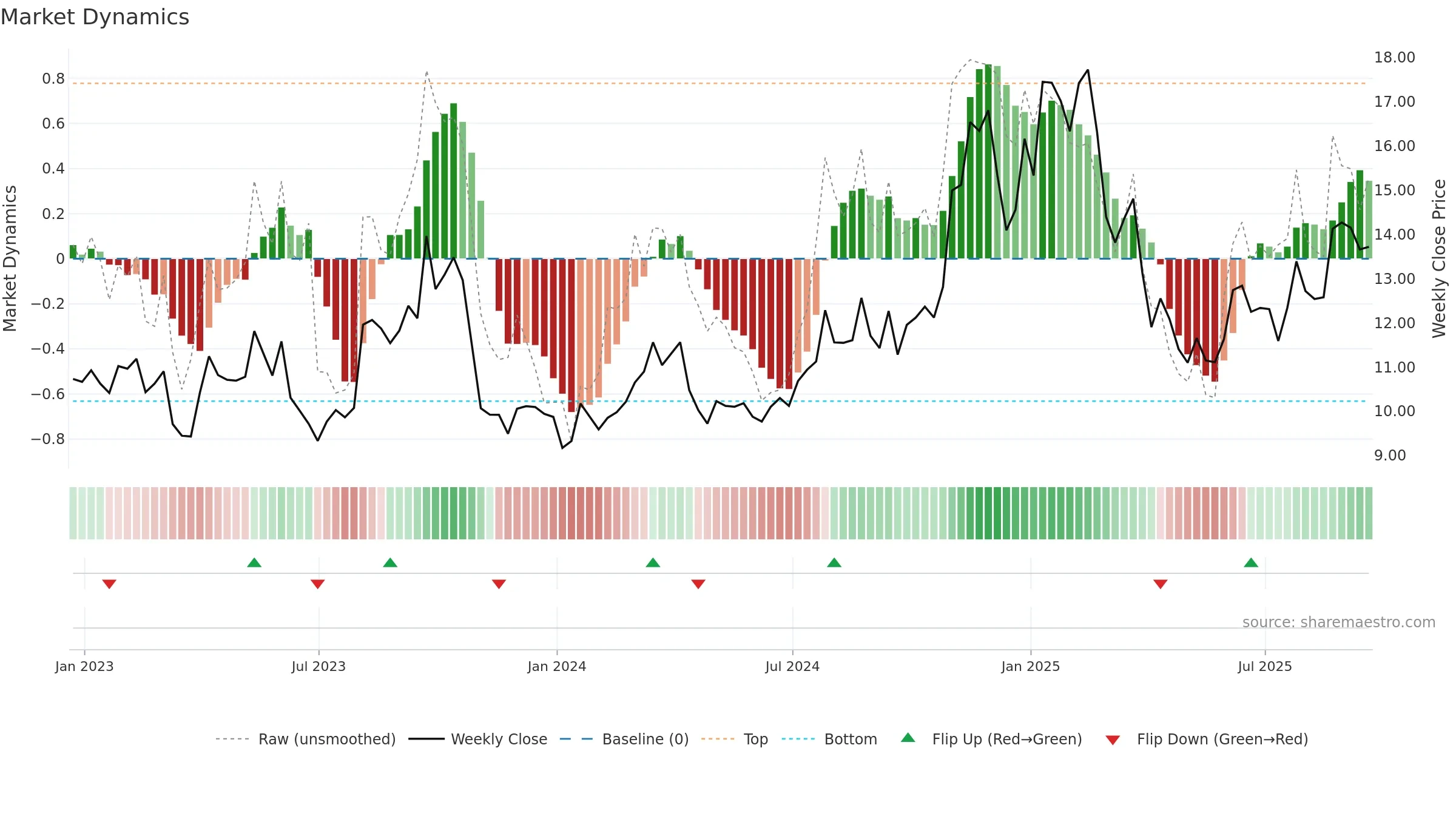Click the vertical Market Dynamics axis label
The width and height of the screenshot is (1456, 819).
(10, 258)
